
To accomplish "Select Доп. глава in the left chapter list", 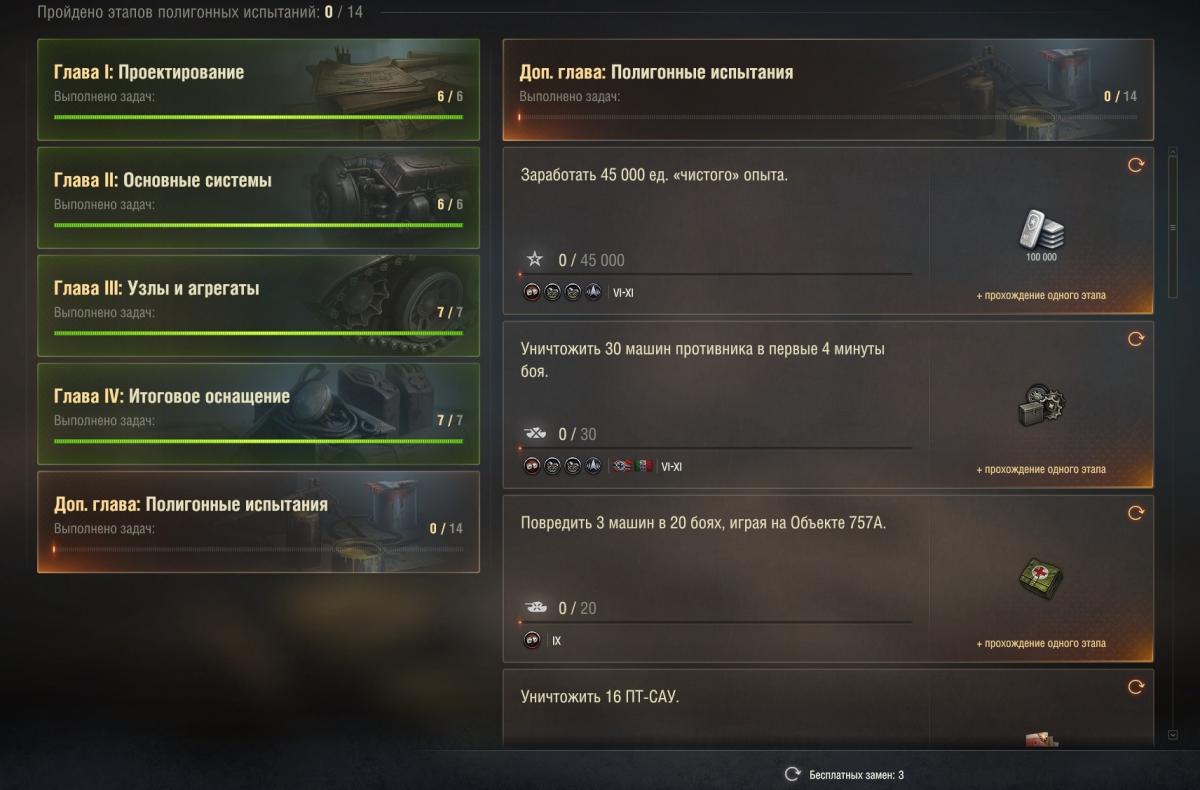I will 258,521.
